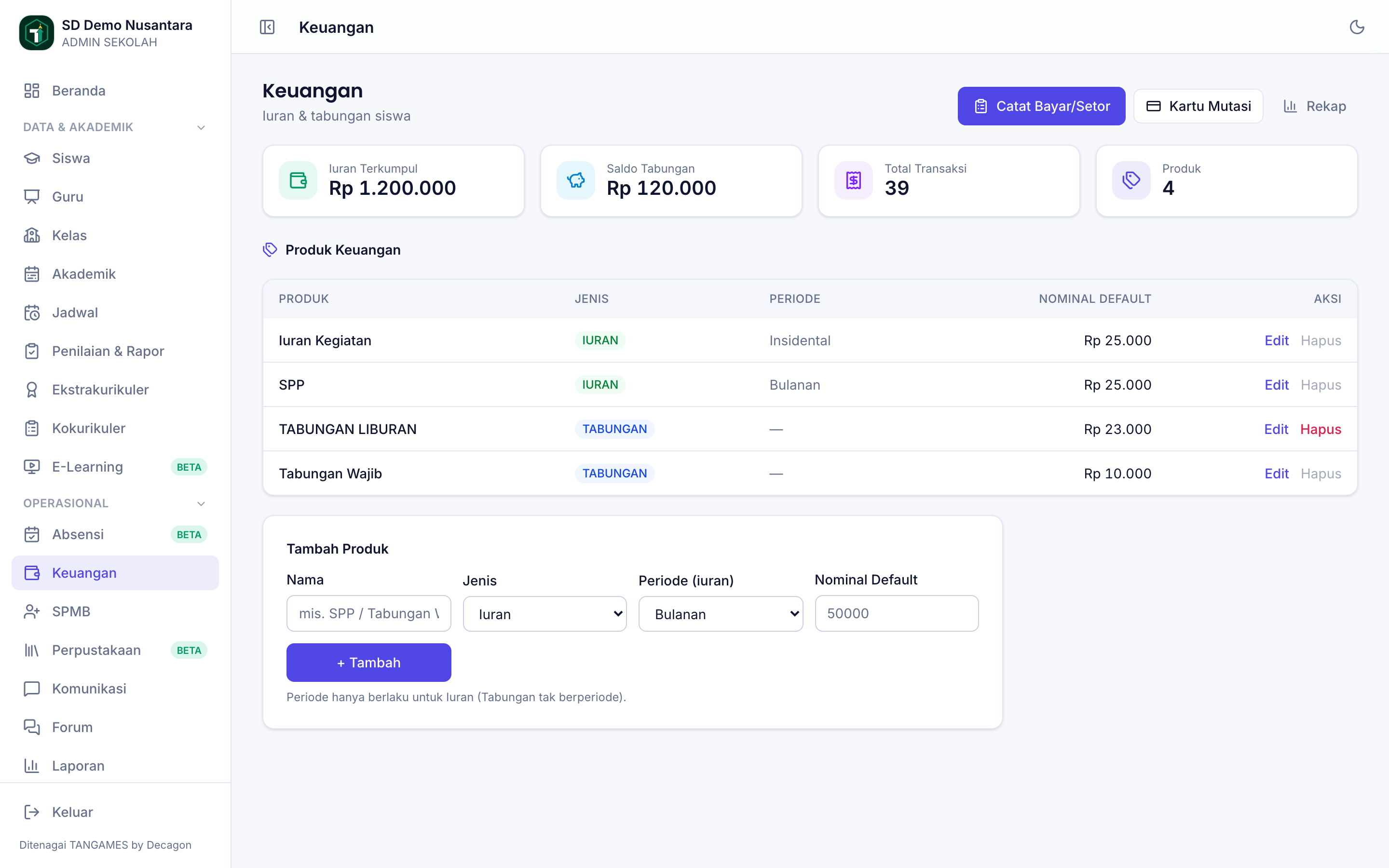Click Hapus on the SPP row
Viewport: 1389px width, 868px height.
pyautogui.click(x=1321, y=385)
